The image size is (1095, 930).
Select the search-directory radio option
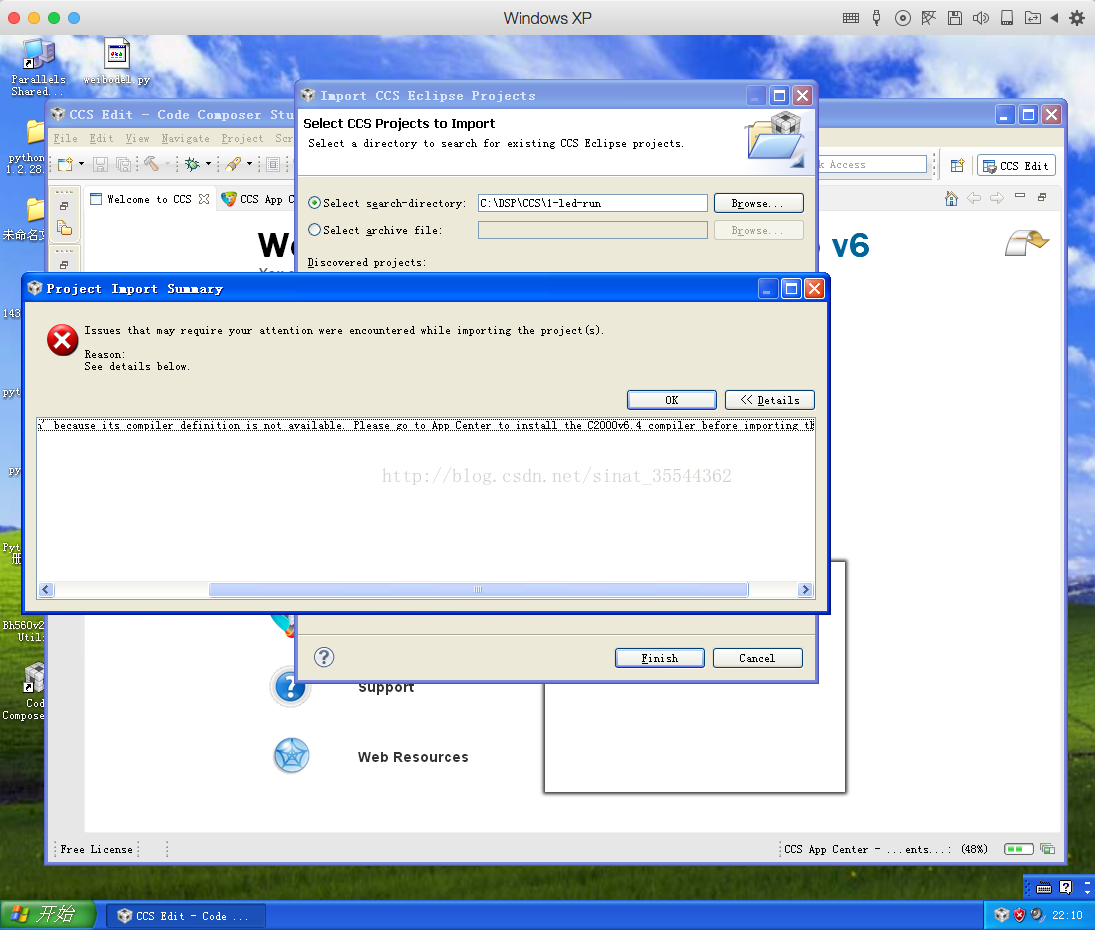pos(315,203)
